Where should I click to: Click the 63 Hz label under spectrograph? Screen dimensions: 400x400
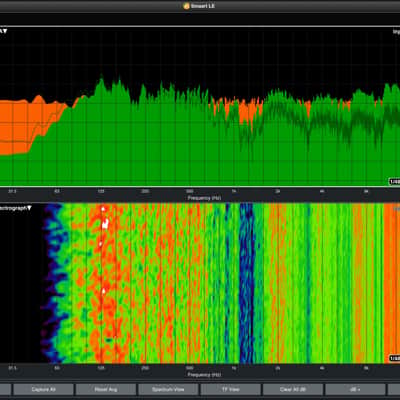(57, 368)
